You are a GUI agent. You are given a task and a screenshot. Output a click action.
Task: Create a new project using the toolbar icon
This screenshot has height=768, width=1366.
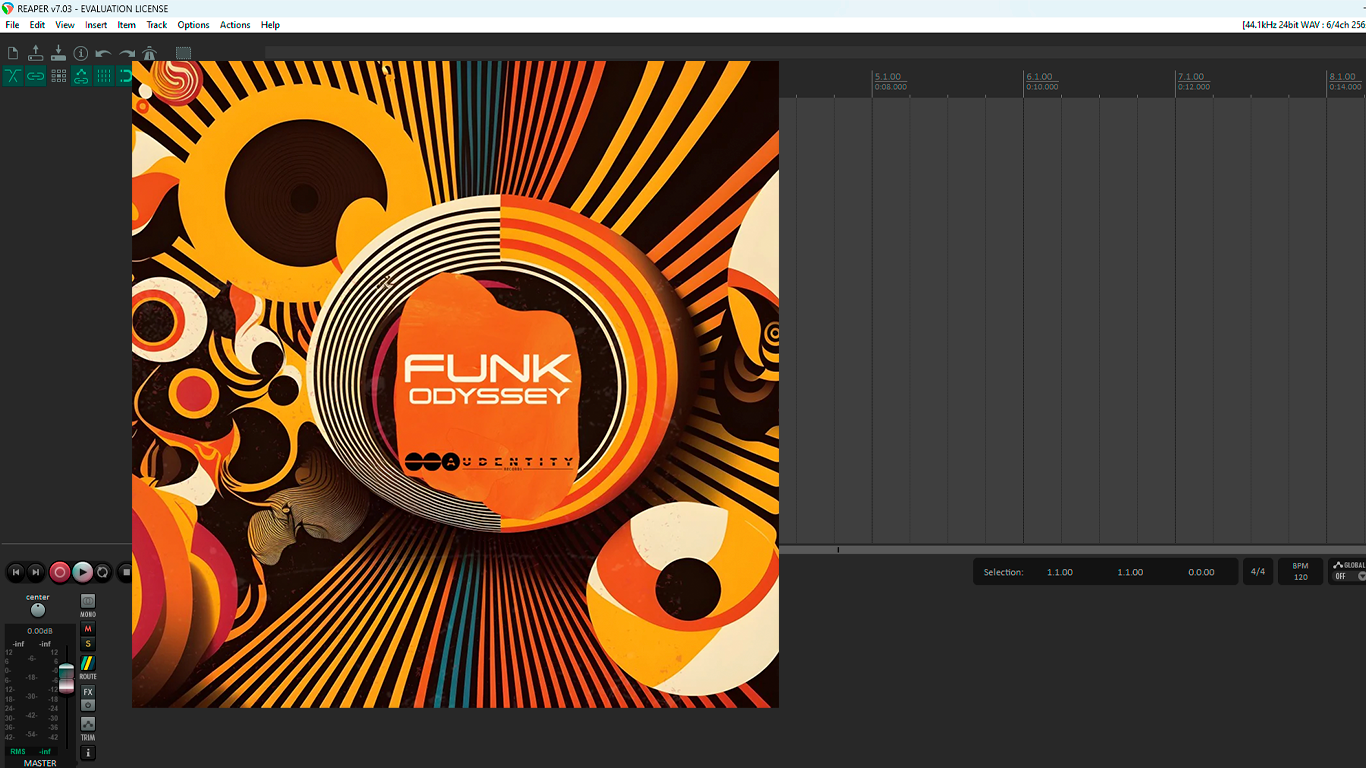pos(13,53)
